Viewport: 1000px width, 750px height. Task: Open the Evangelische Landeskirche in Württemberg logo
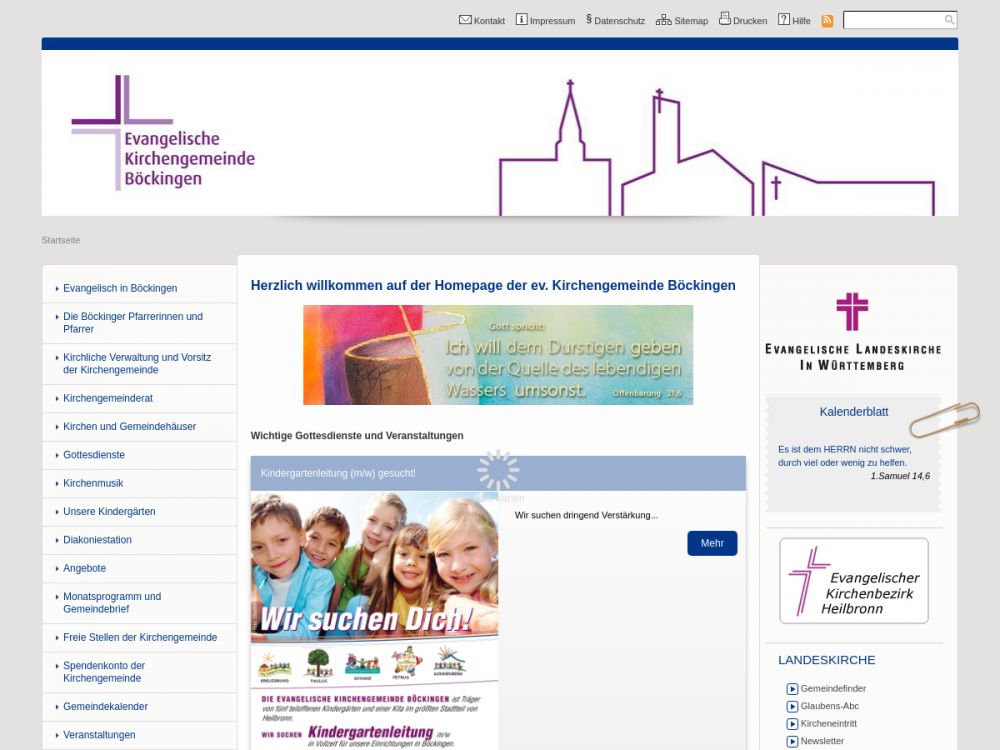click(x=852, y=331)
